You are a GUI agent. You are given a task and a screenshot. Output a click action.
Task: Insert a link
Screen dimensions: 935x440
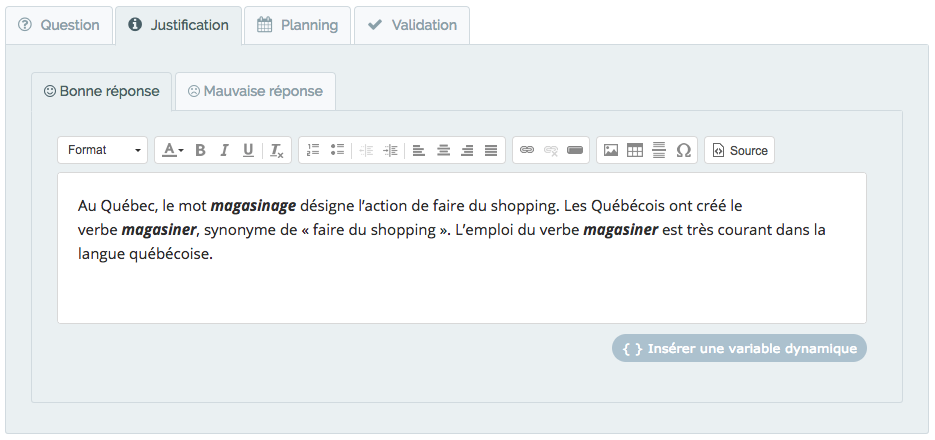(527, 150)
